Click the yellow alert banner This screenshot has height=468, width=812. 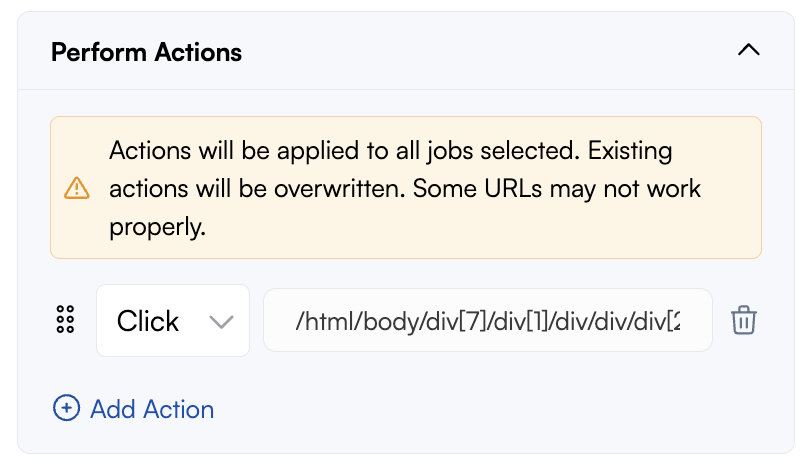[406, 187]
